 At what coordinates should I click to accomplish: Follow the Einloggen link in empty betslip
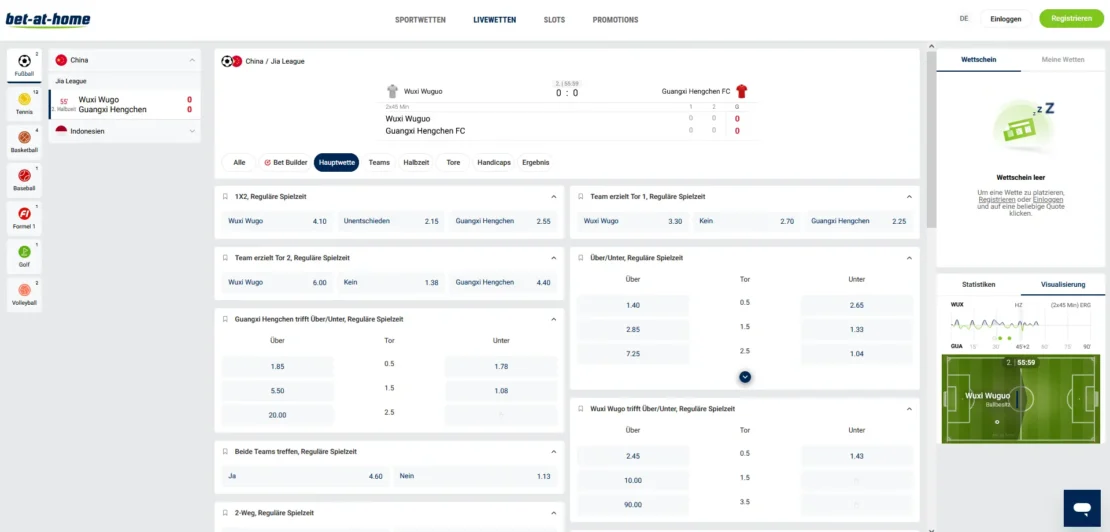[x=1048, y=200]
